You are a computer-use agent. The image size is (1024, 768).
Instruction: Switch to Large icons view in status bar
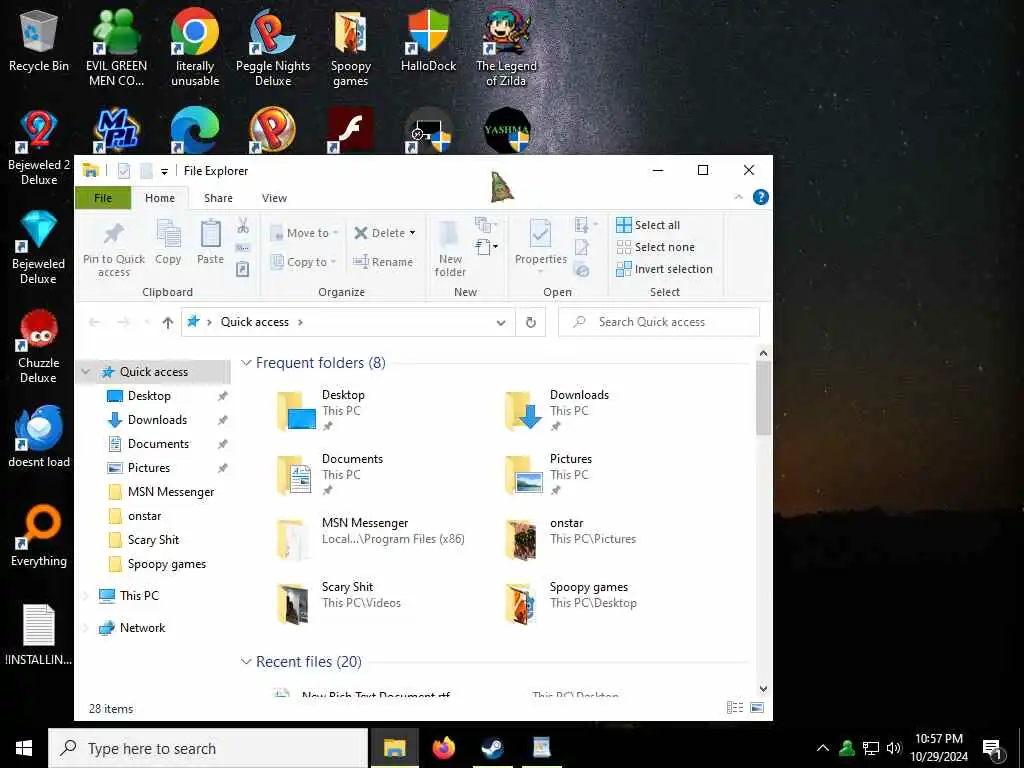pyautogui.click(x=757, y=708)
